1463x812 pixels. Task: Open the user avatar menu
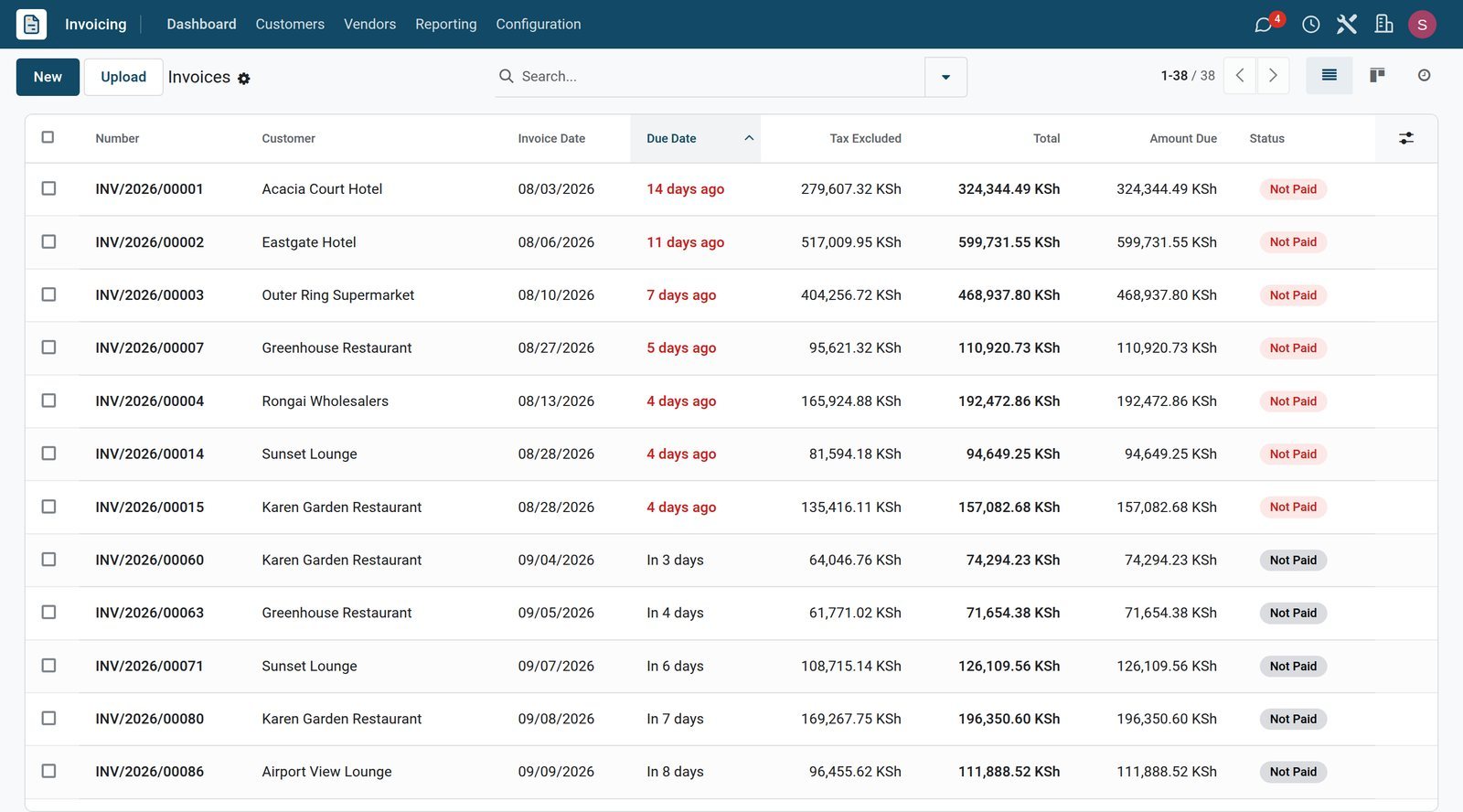(x=1422, y=25)
